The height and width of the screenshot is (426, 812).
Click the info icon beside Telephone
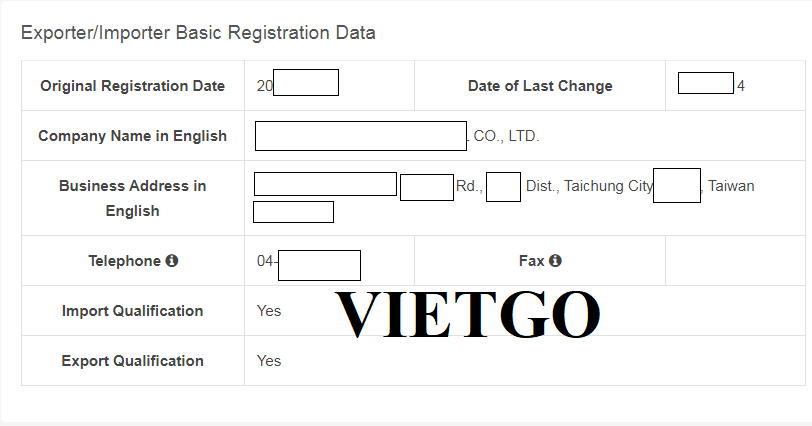click(x=172, y=261)
